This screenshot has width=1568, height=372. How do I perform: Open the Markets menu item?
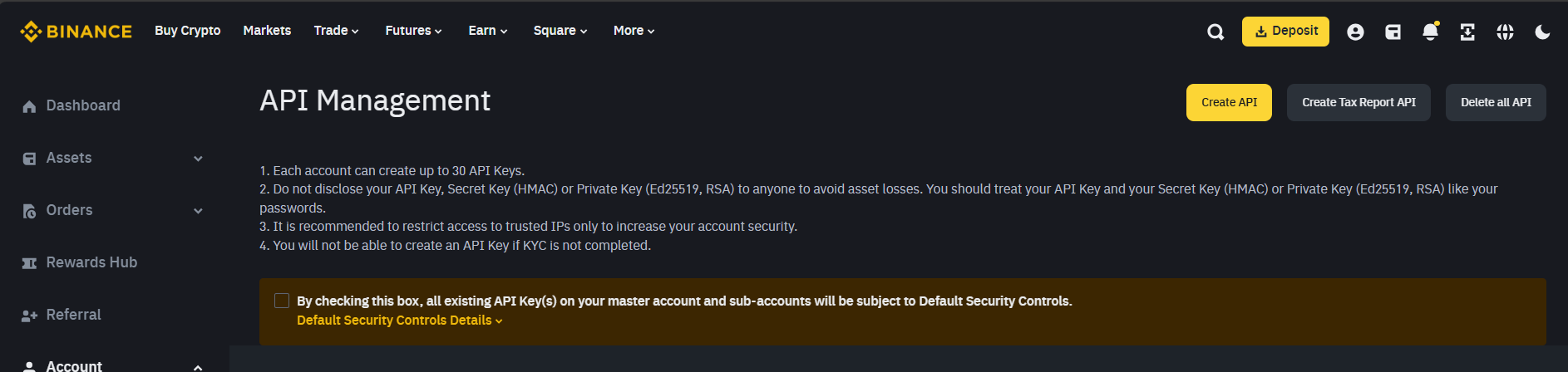[x=267, y=31]
